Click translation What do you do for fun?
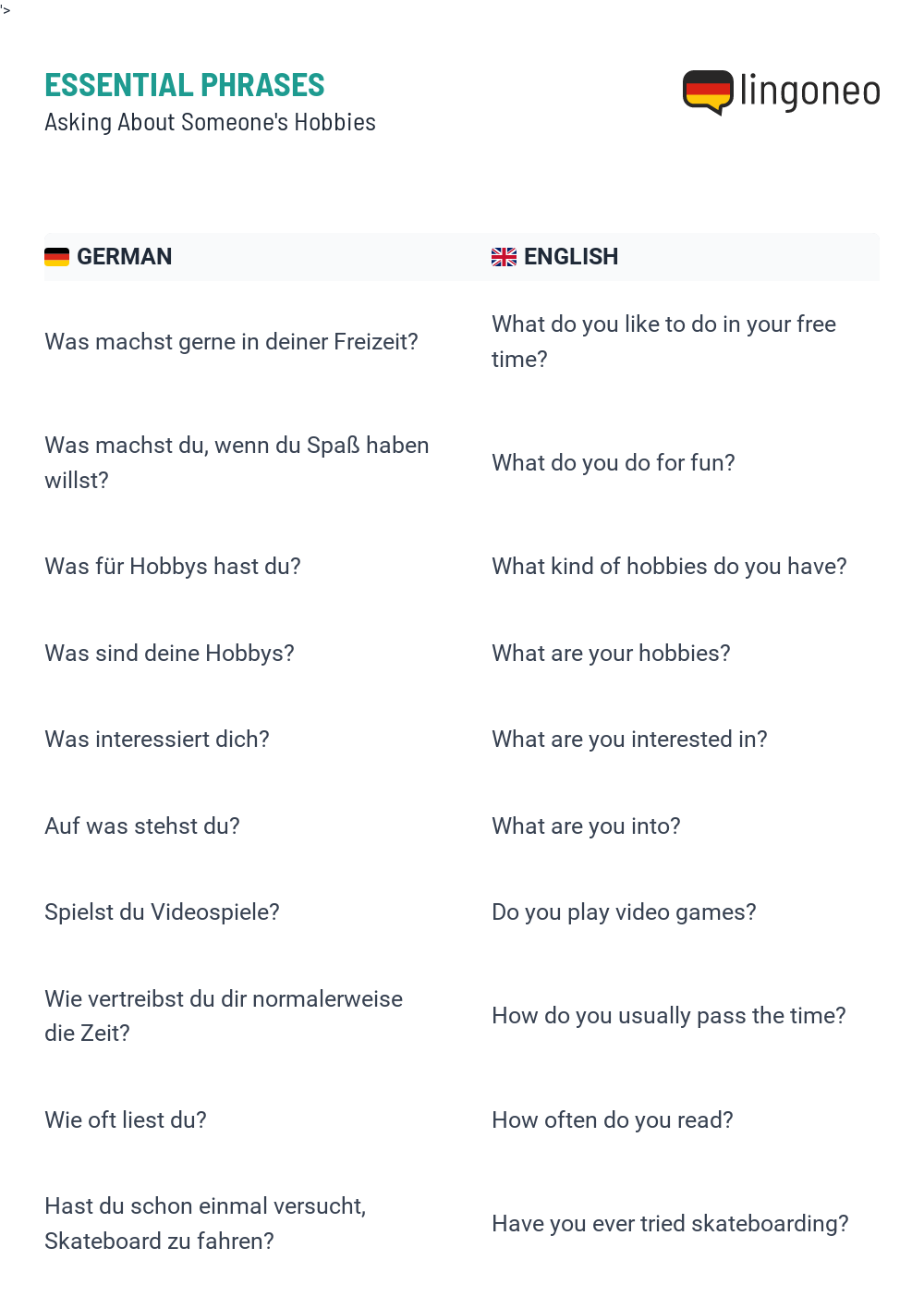Screen dimensions: 924x1309 pos(614,463)
